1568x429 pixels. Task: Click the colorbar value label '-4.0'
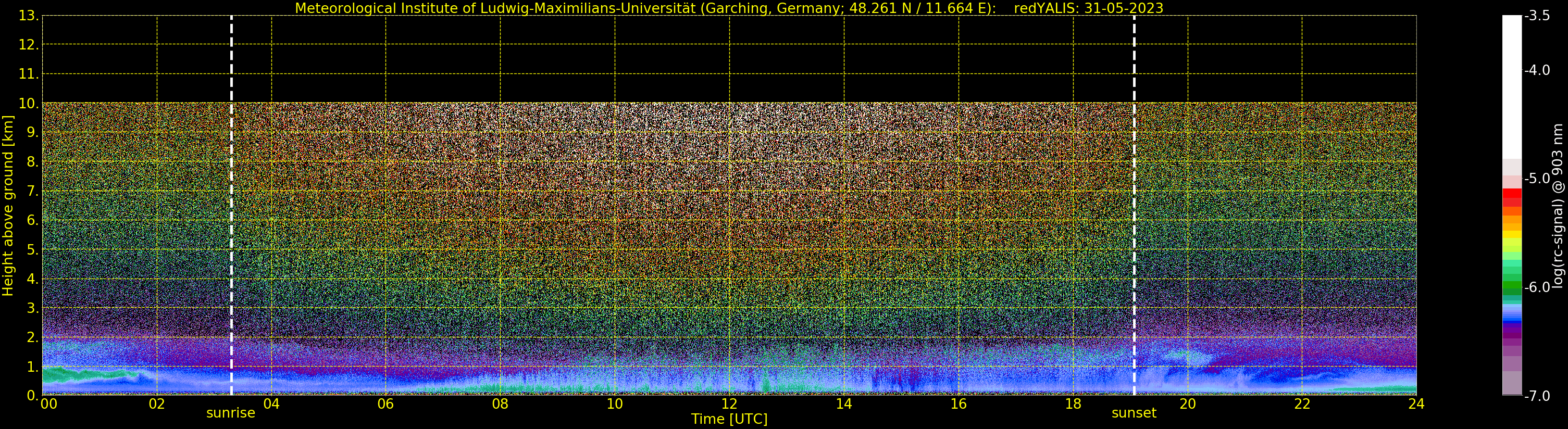[1537, 70]
